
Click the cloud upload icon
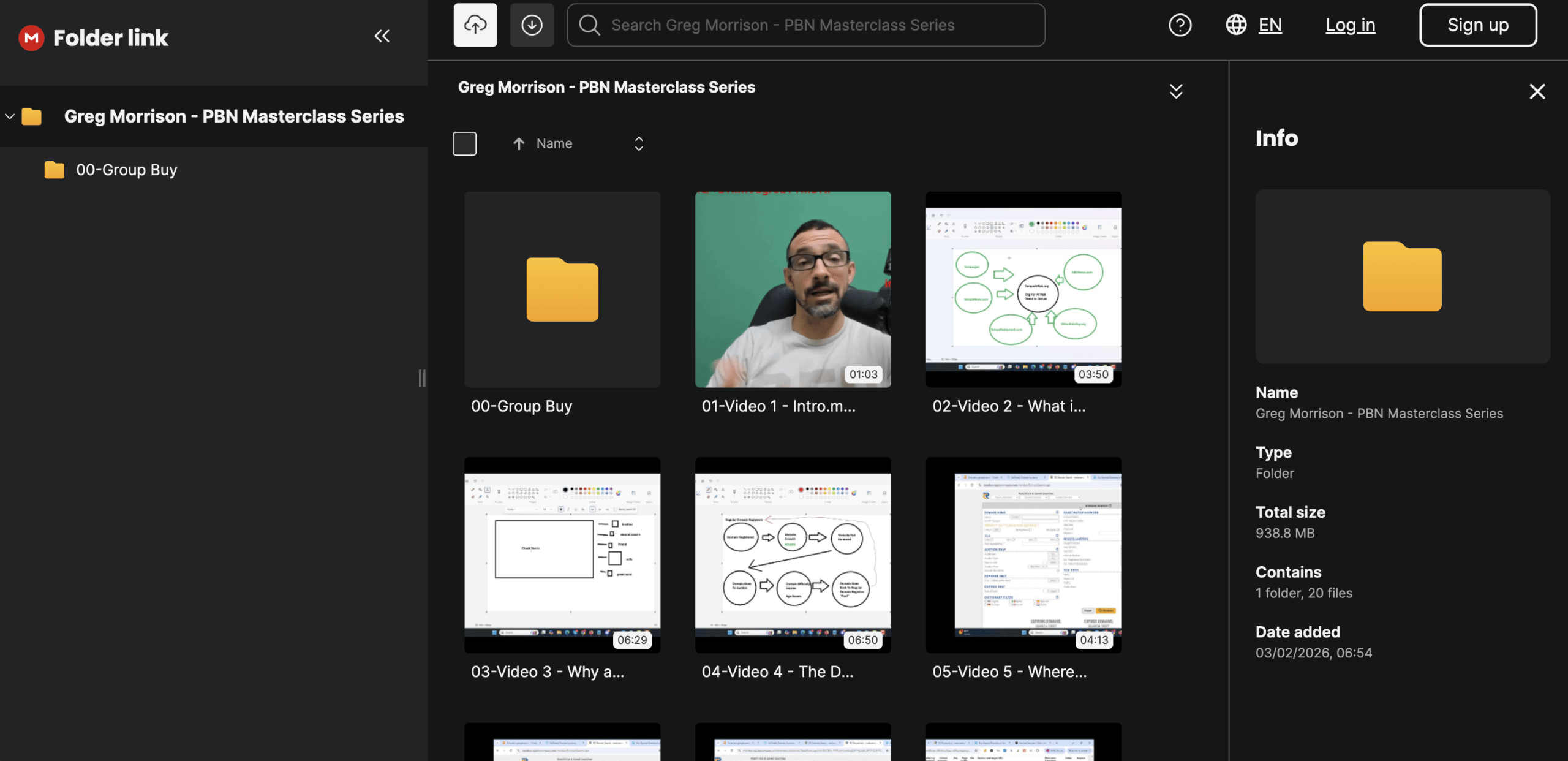click(475, 25)
